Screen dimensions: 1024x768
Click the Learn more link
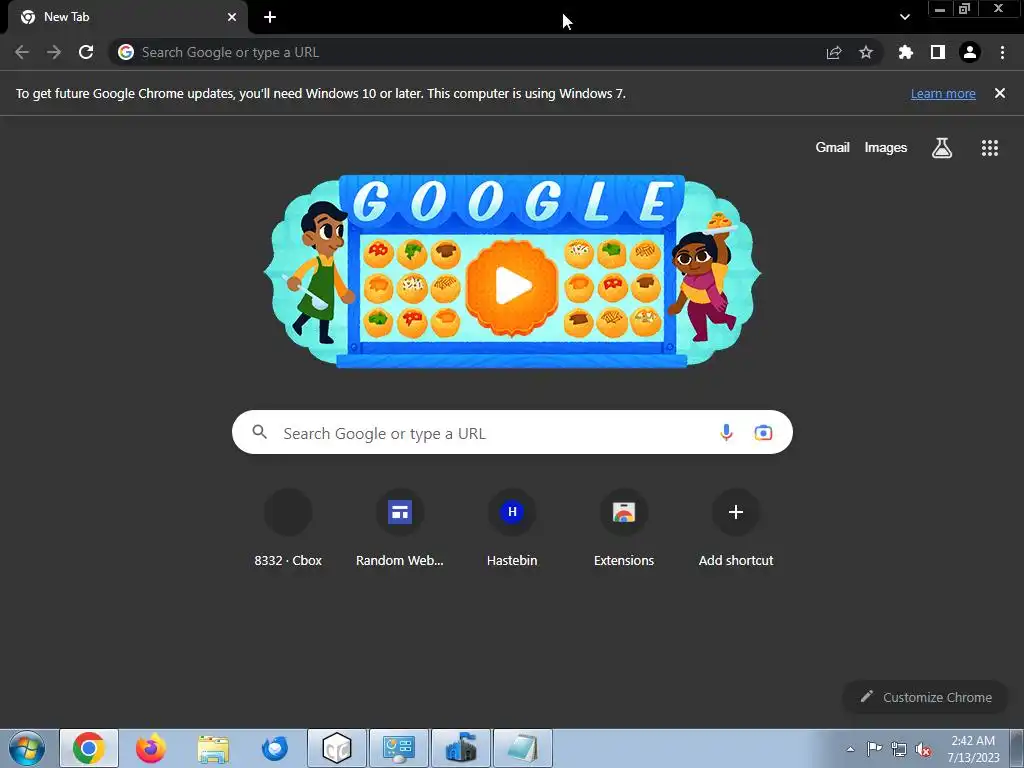click(943, 93)
